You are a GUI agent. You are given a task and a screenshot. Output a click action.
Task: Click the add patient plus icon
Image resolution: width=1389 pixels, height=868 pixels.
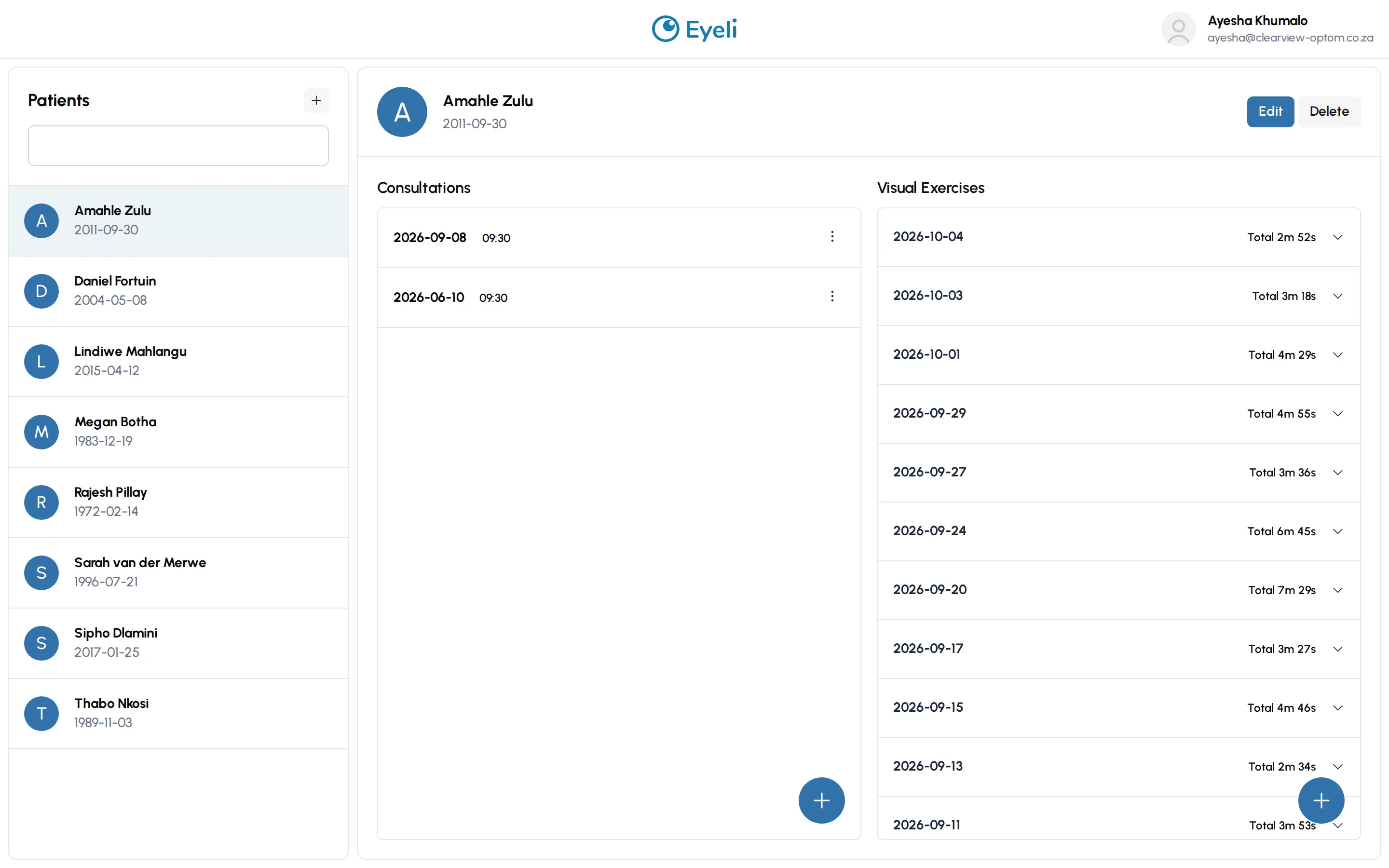point(316,100)
